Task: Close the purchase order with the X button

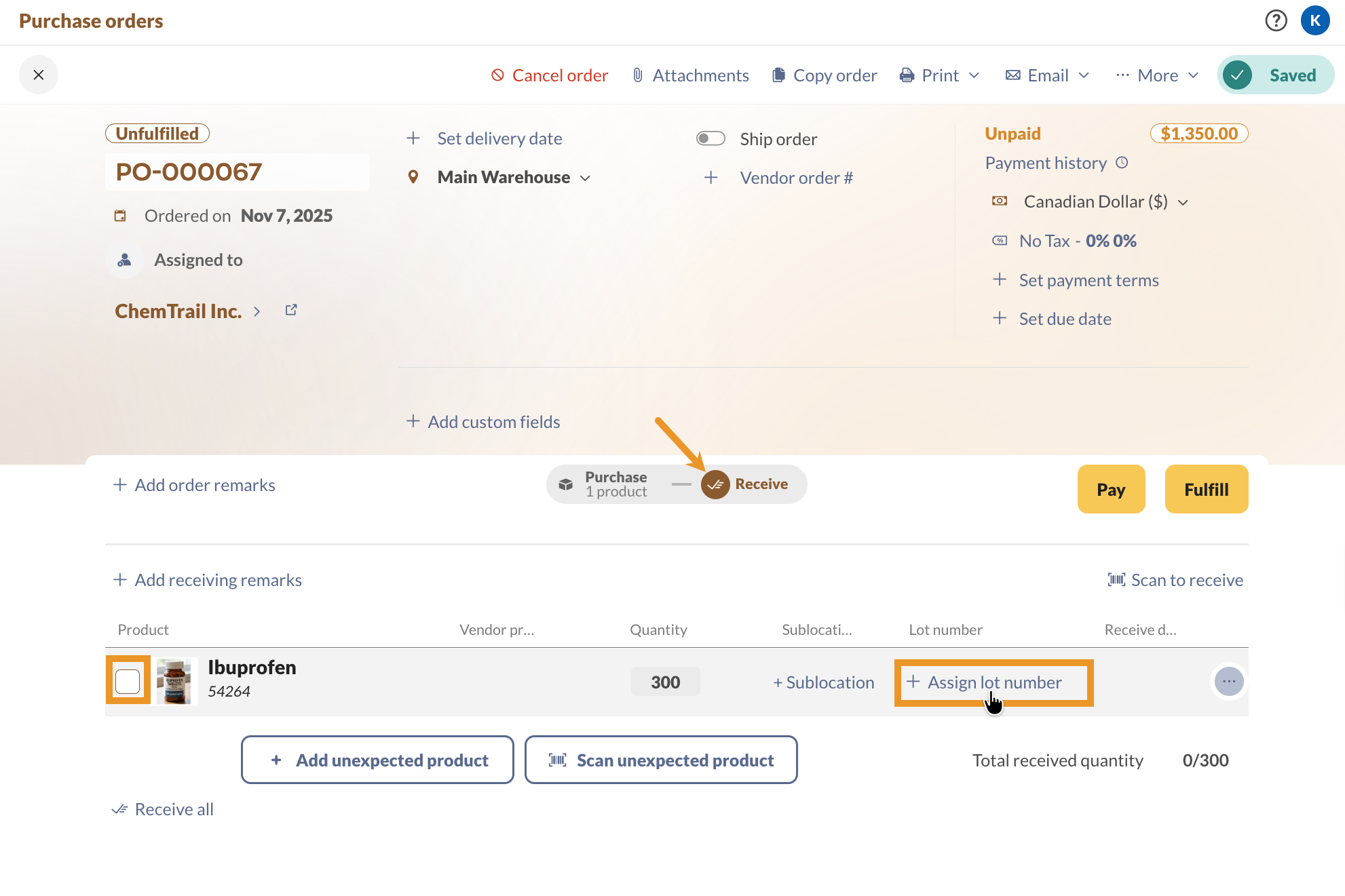Action: coord(39,75)
